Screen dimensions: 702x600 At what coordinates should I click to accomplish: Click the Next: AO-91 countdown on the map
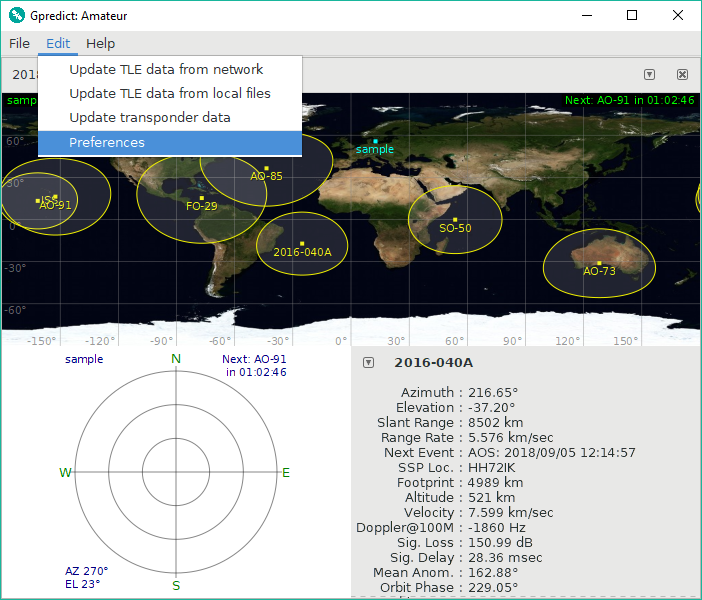(x=629, y=100)
